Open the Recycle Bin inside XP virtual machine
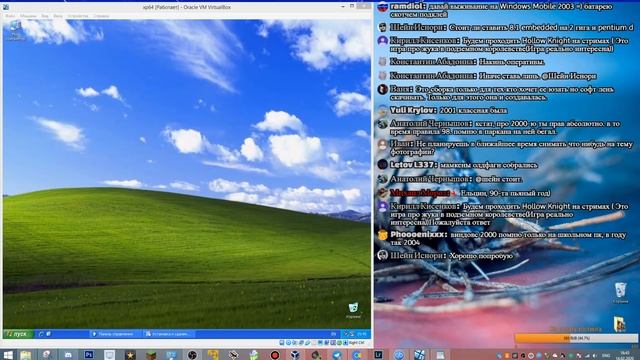 point(353,310)
